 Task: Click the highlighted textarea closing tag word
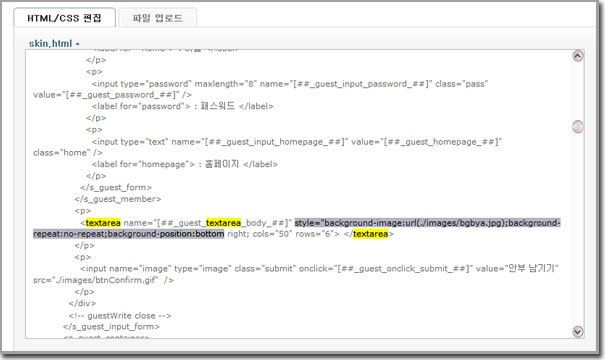pyautogui.click(x=370, y=234)
